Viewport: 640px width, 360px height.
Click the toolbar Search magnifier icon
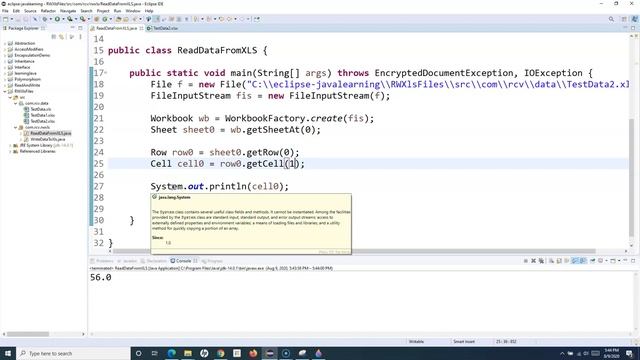click(611, 19)
